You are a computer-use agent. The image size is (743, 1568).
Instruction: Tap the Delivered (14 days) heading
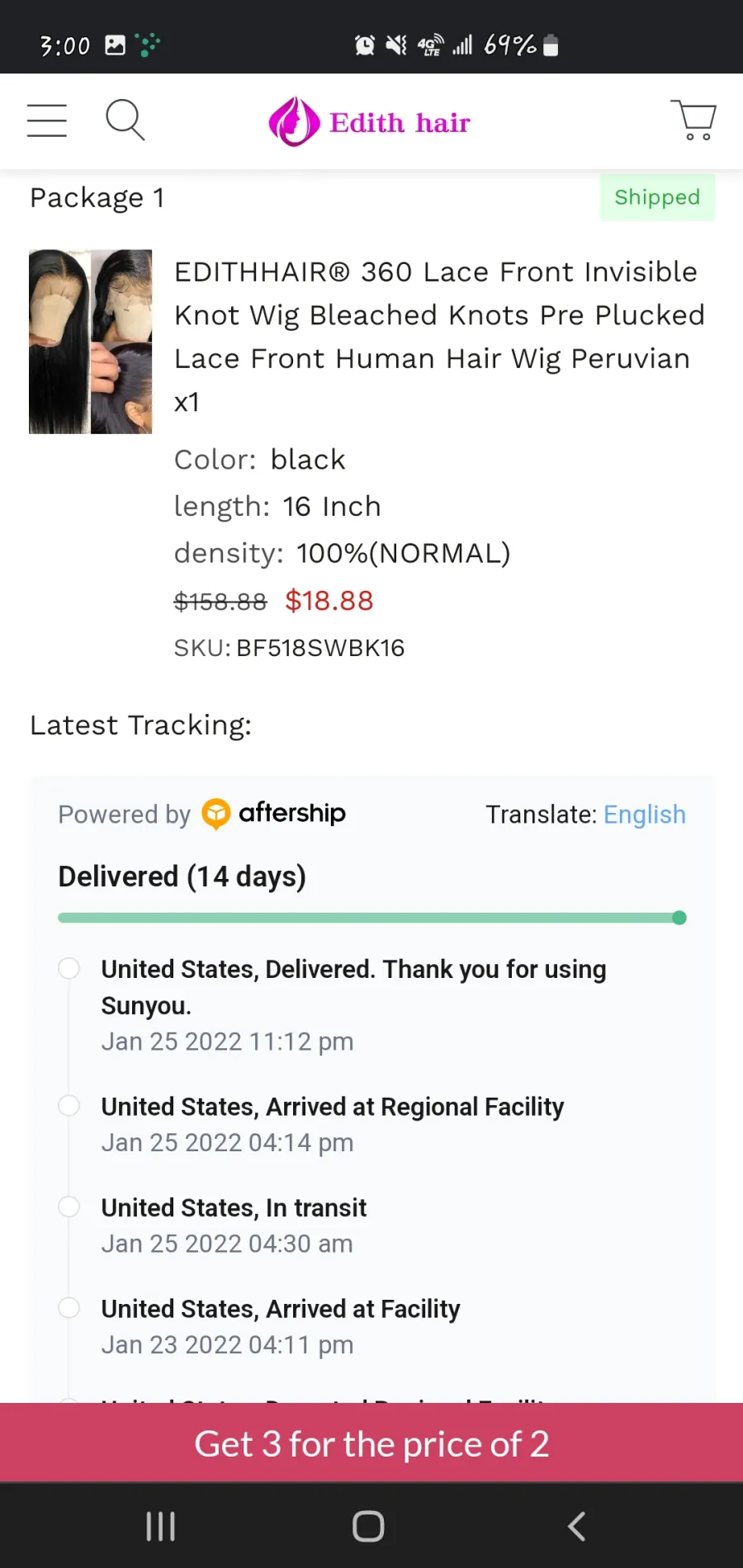click(182, 876)
